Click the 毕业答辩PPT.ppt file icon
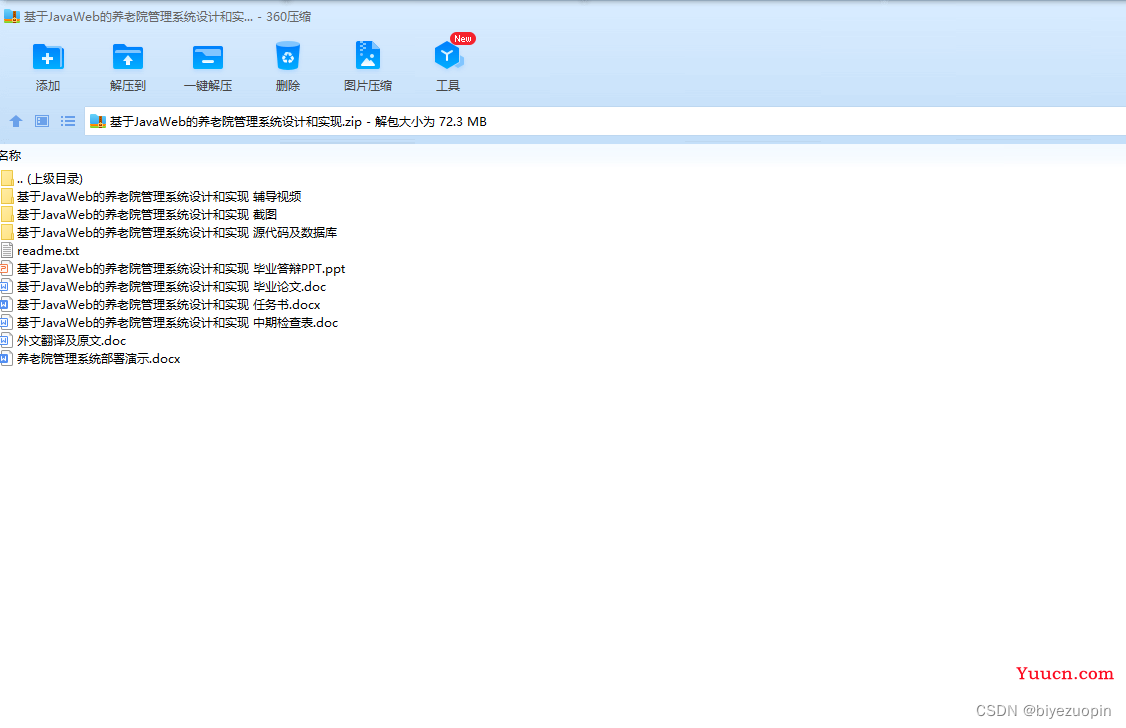Screen dimensions: 1126x728 click(6, 269)
